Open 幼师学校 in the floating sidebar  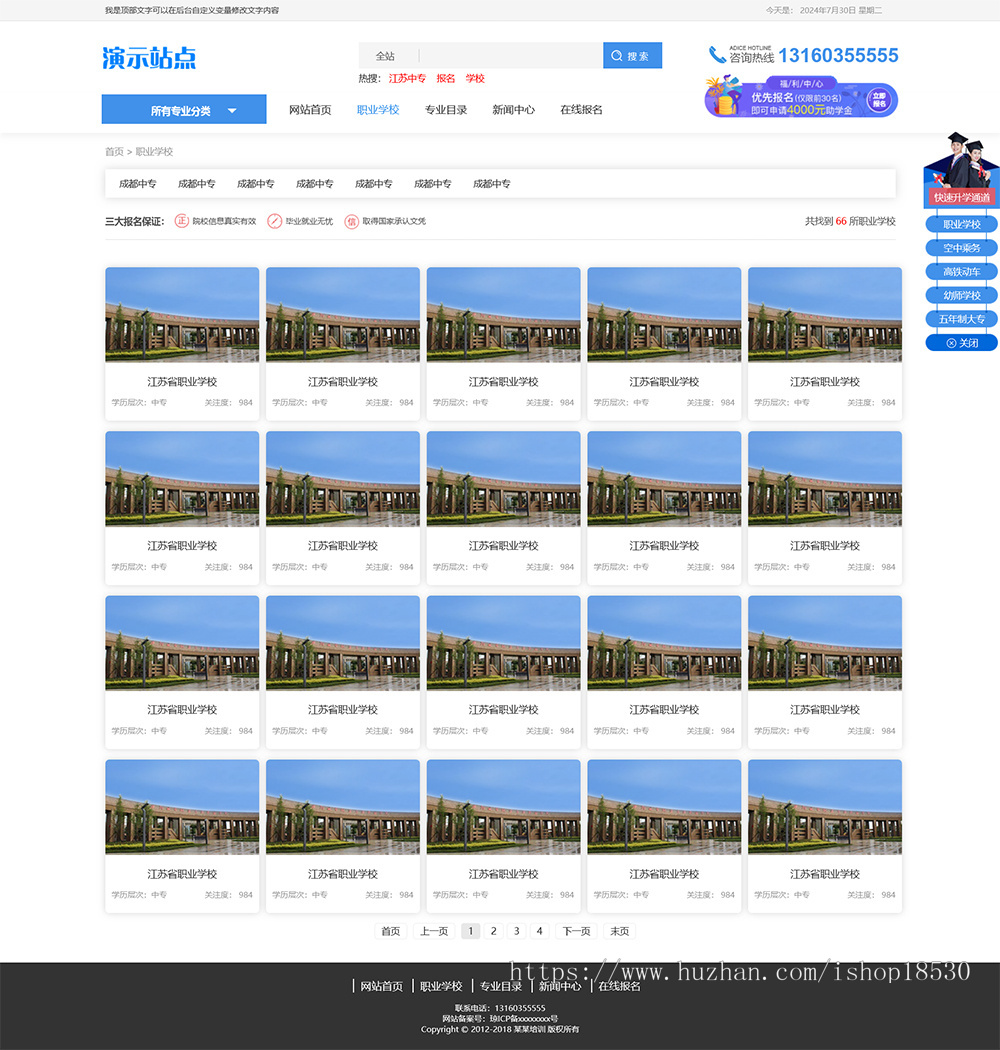tap(961, 295)
